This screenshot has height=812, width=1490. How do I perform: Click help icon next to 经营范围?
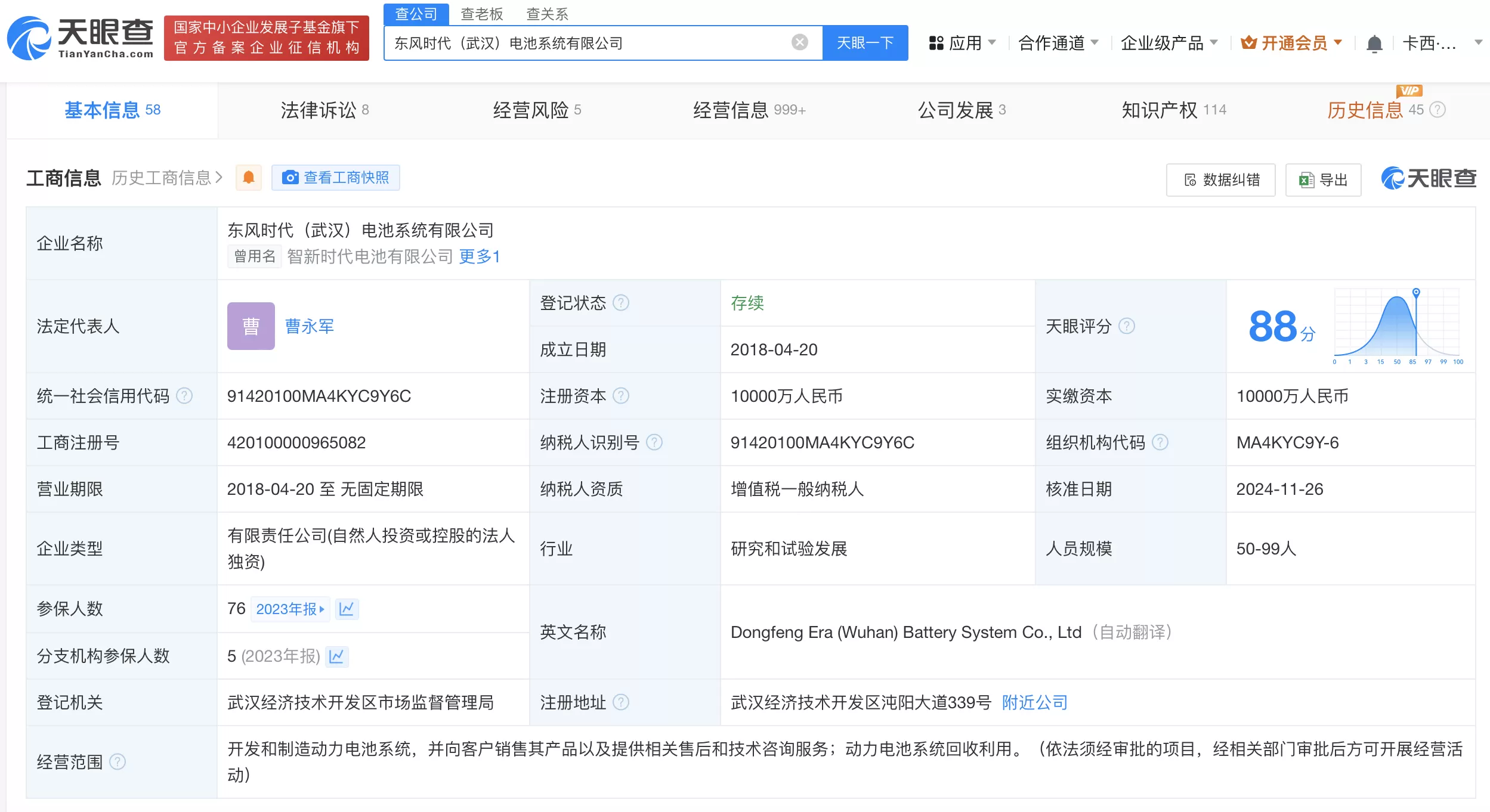pos(118,762)
